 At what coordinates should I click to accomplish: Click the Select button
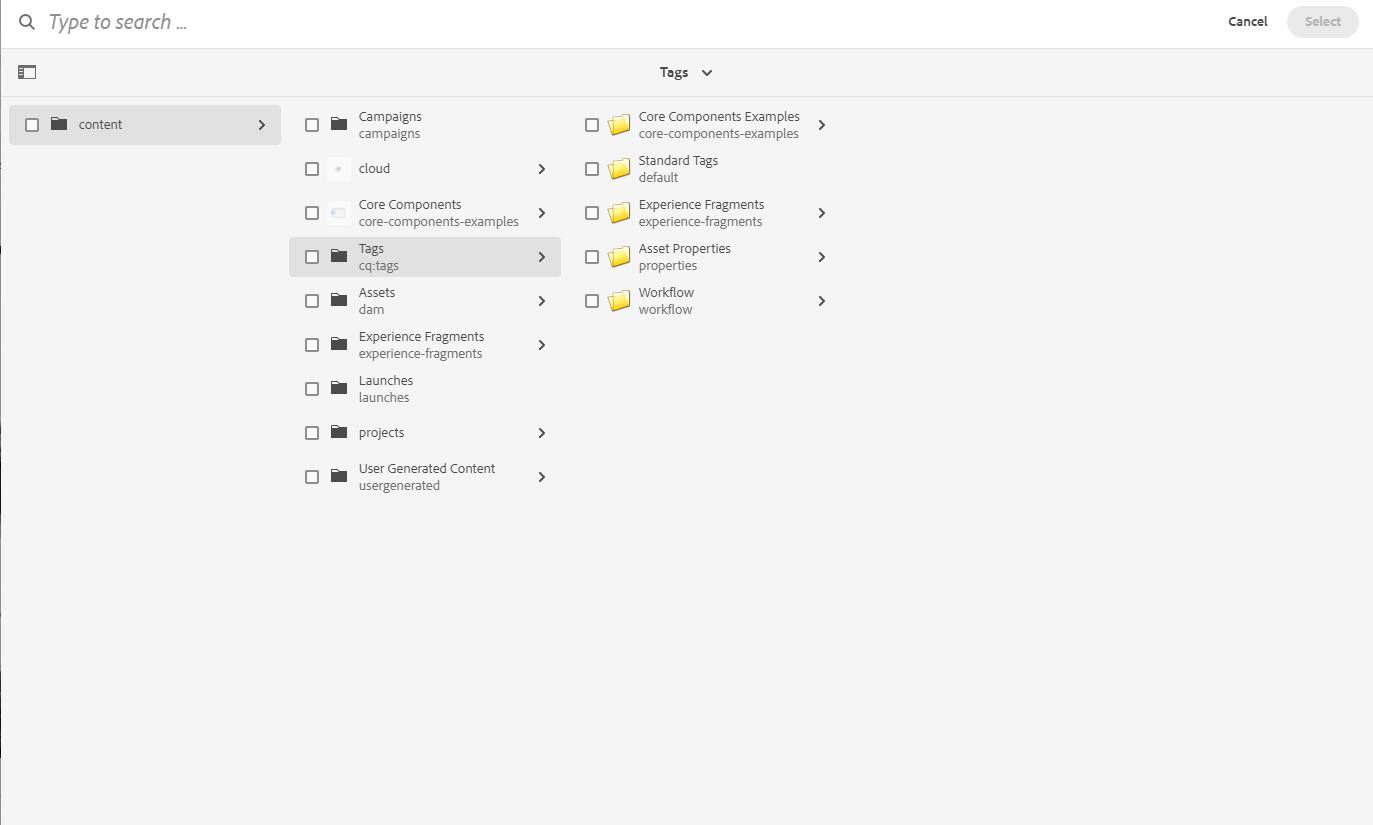click(1323, 22)
